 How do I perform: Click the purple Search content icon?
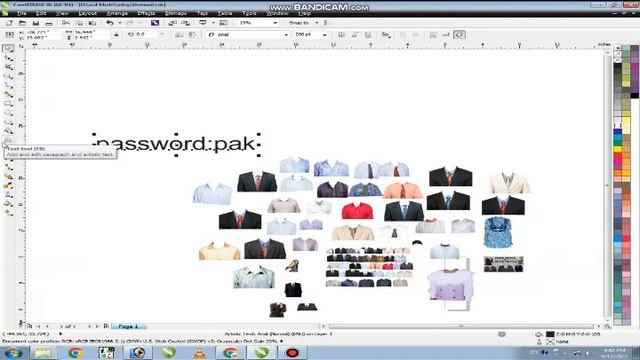point(155,23)
